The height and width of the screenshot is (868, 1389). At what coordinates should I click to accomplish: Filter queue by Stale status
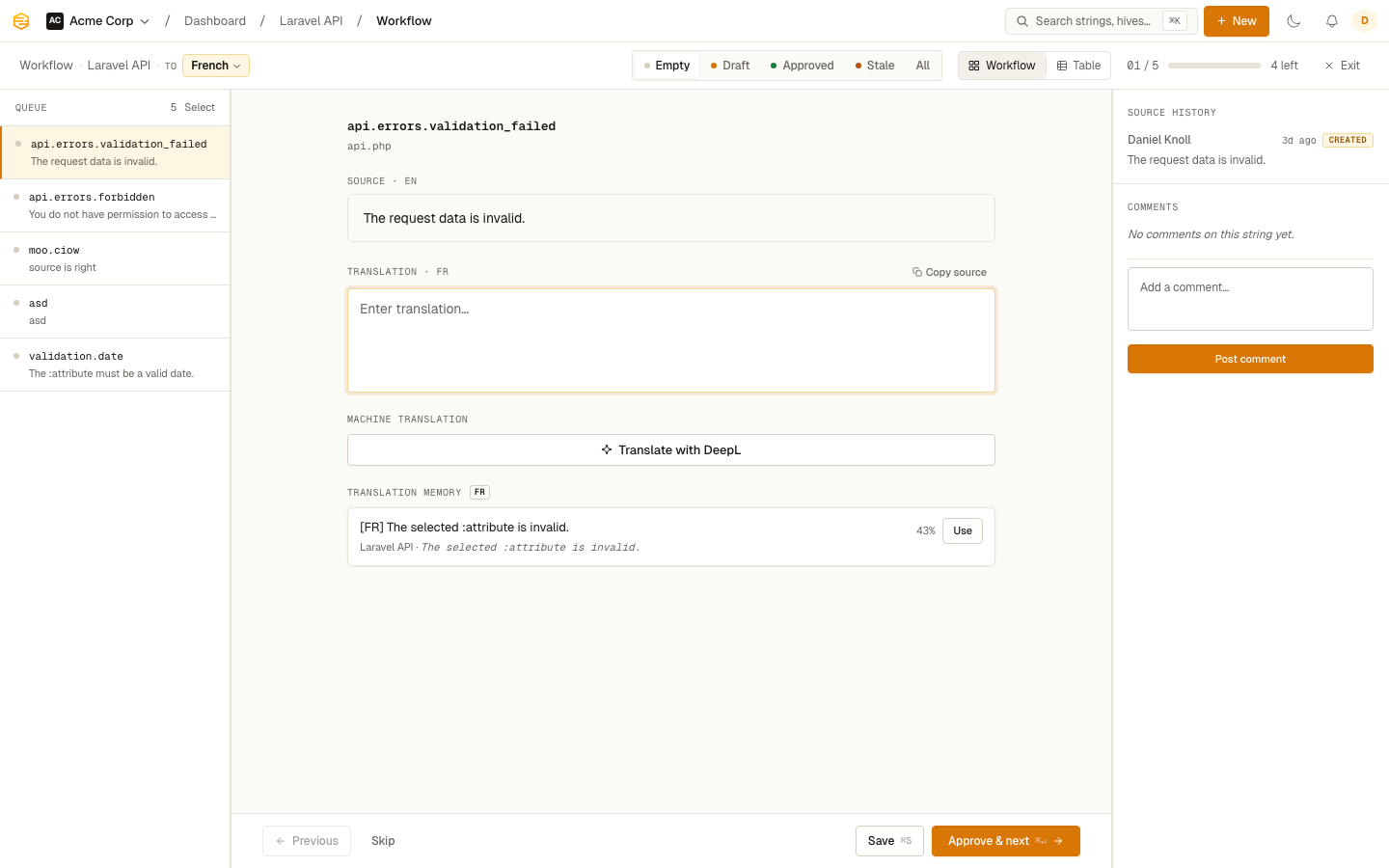[875, 66]
